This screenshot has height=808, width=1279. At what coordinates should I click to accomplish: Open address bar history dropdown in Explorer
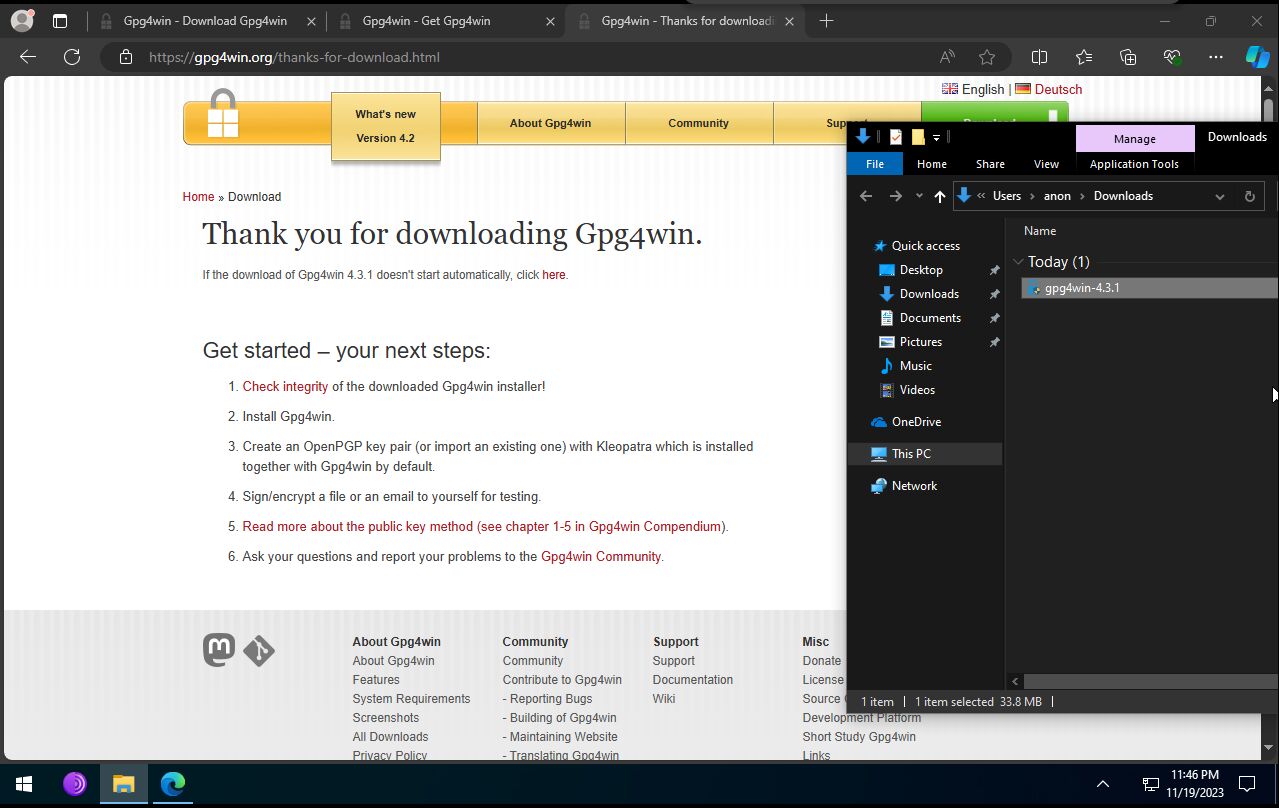[1219, 196]
